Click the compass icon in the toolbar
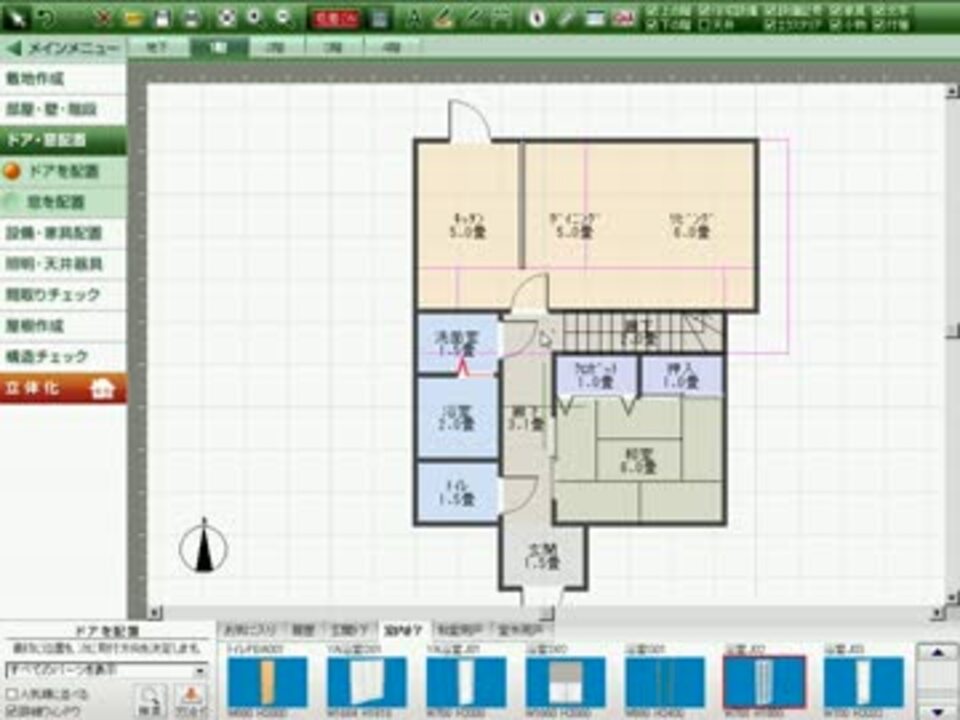960x720 pixels. coord(537,18)
